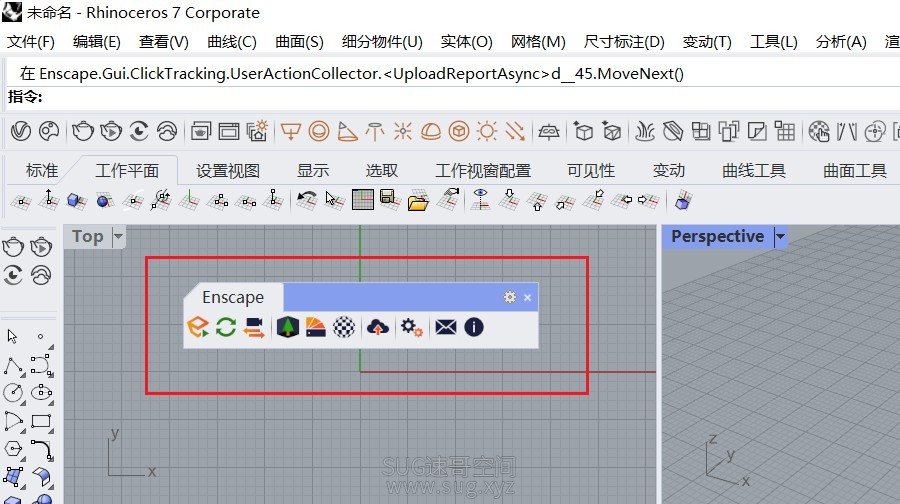Screen dimensions: 900x504
Task: Open 尺寸标注(D) menu
Action: 624,42
